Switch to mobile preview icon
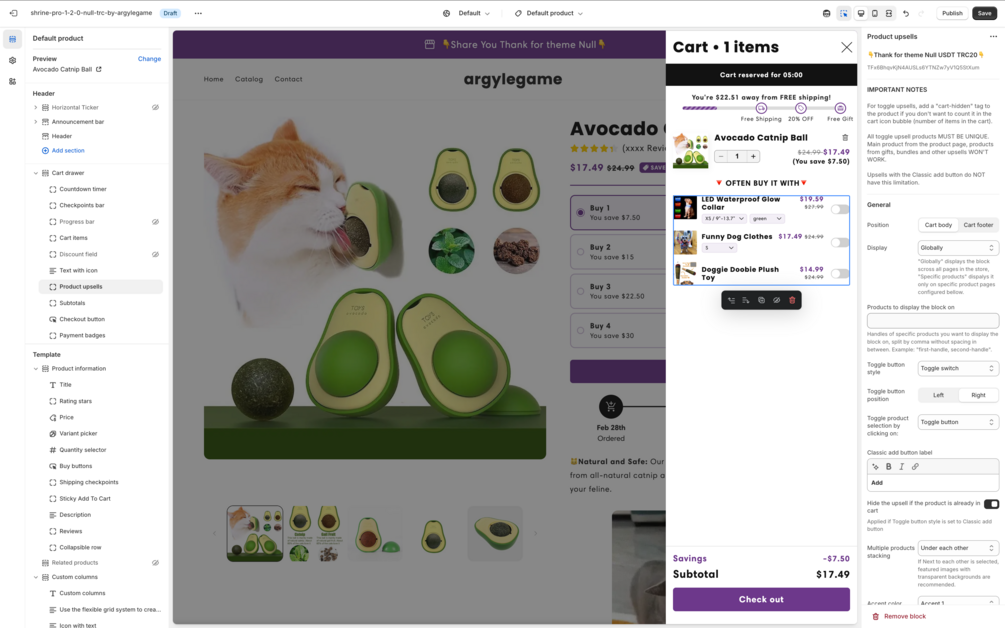 pyautogui.click(x=875, y=13)
